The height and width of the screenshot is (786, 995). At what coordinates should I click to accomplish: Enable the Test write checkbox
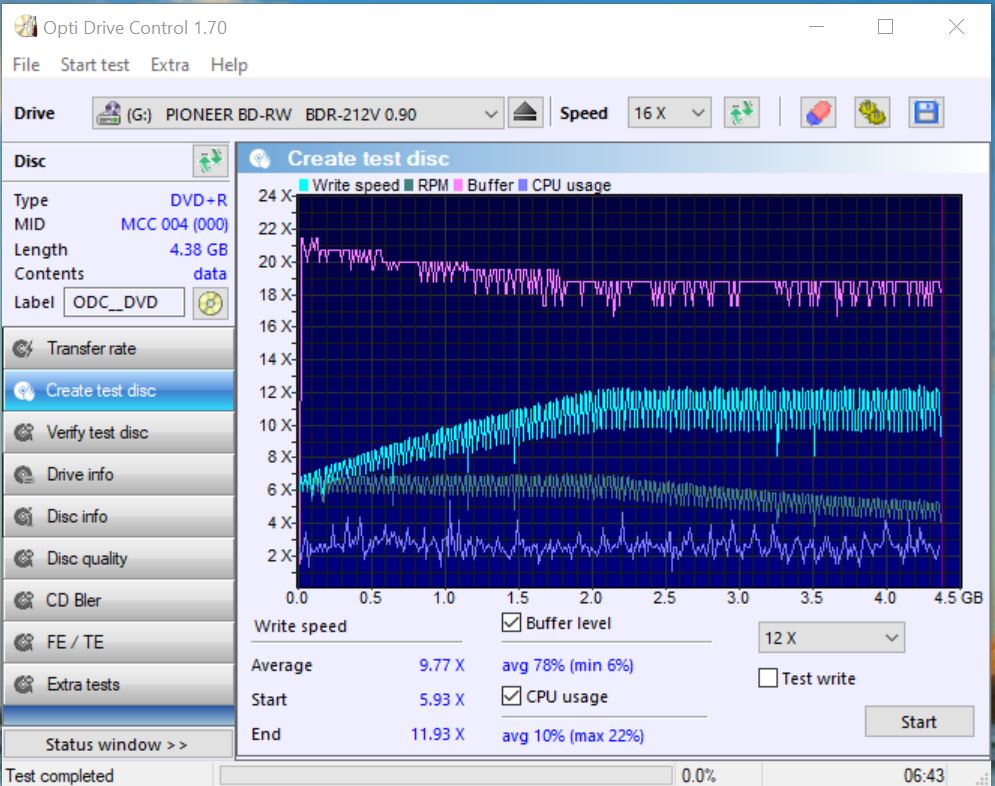tap(768, 679)
